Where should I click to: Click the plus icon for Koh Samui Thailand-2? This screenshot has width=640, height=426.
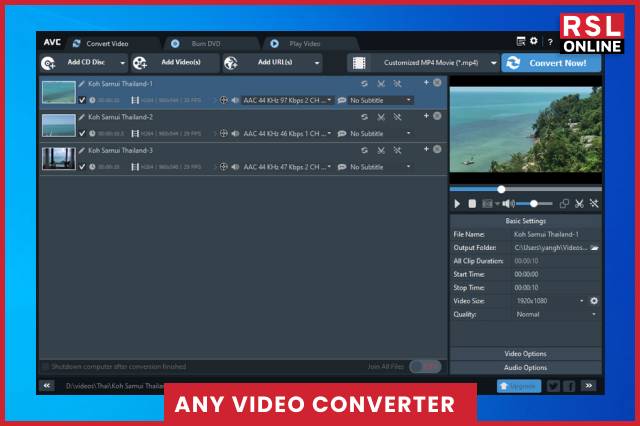pos(426,116)
